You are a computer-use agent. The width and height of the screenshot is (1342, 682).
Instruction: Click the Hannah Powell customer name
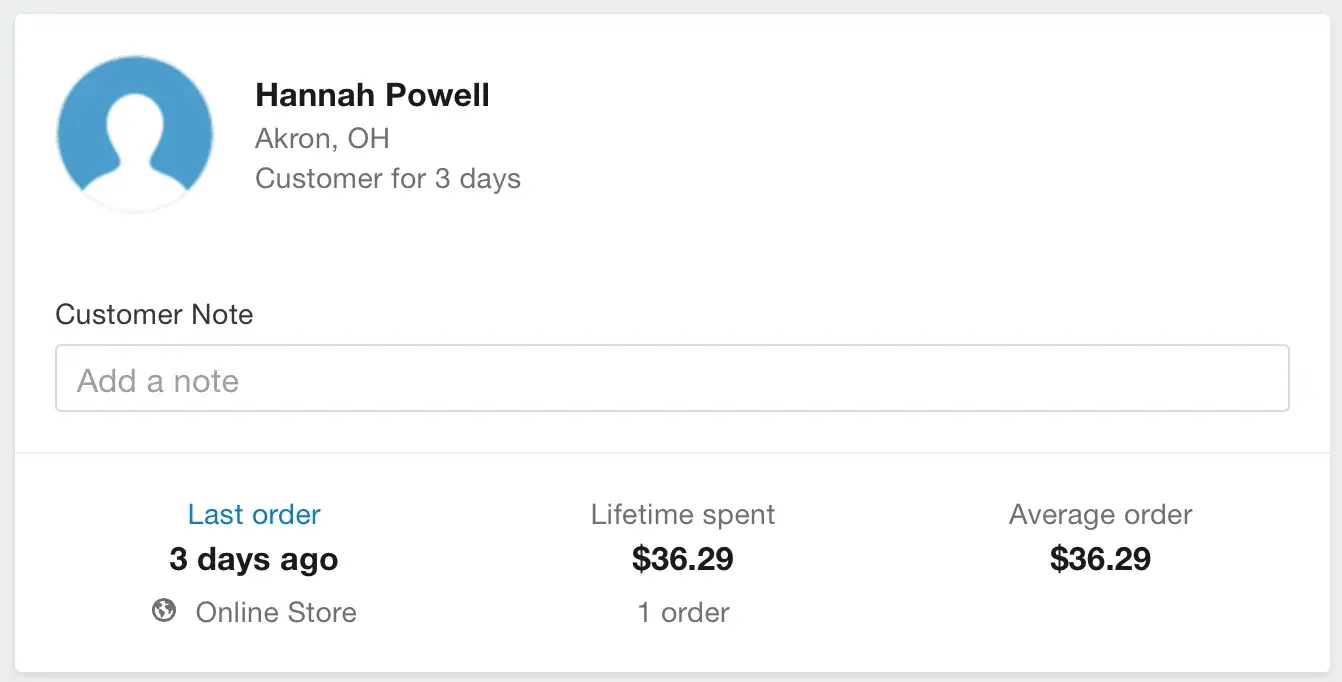click(372, 96)
